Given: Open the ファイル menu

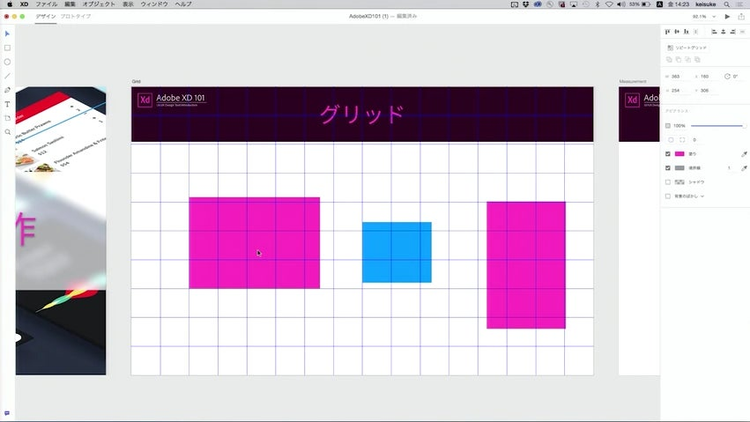Looking at the screenshot, I should click(46, 5).
